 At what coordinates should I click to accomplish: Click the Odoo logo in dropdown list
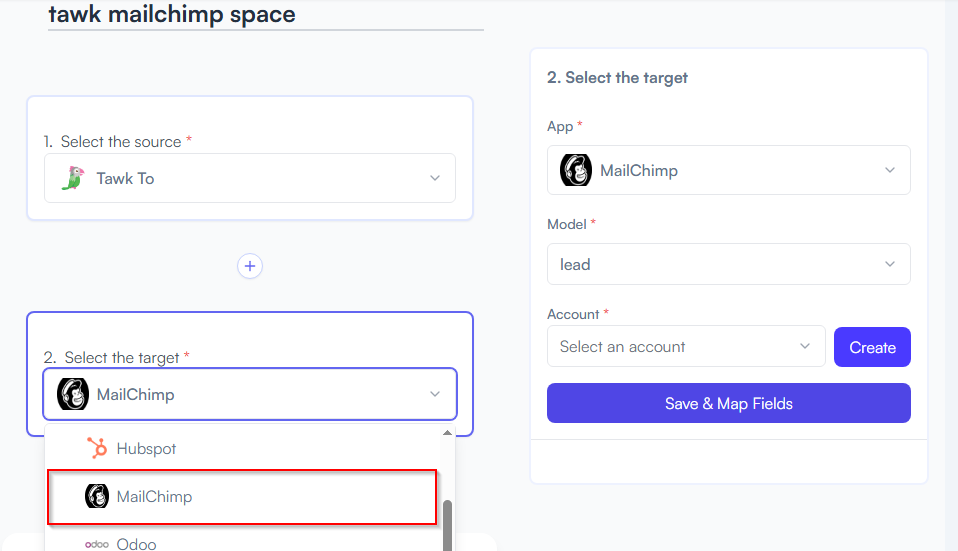97,544
